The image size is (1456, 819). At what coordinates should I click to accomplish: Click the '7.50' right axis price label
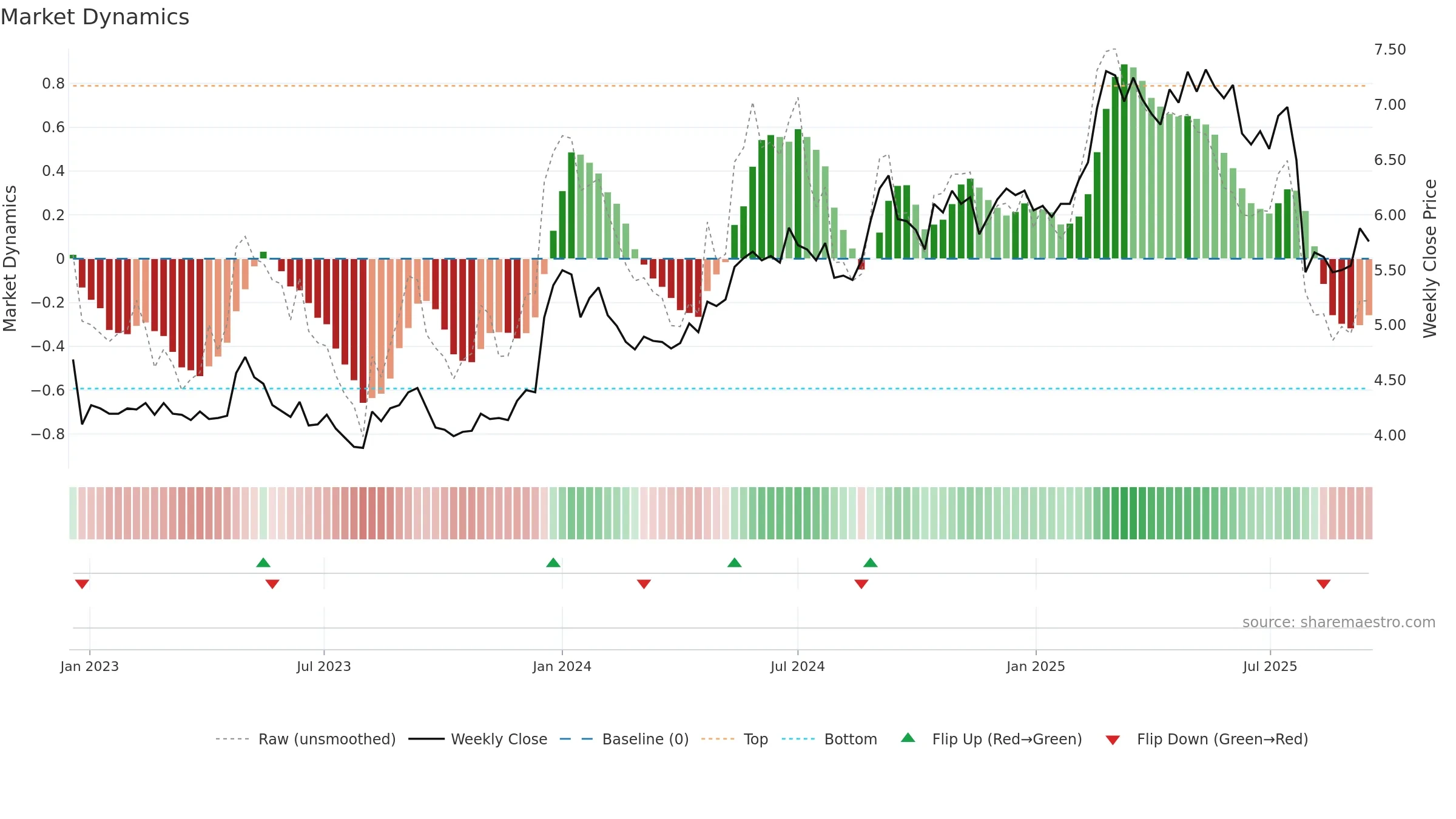pyautogui.click(x=1390, y=50)
